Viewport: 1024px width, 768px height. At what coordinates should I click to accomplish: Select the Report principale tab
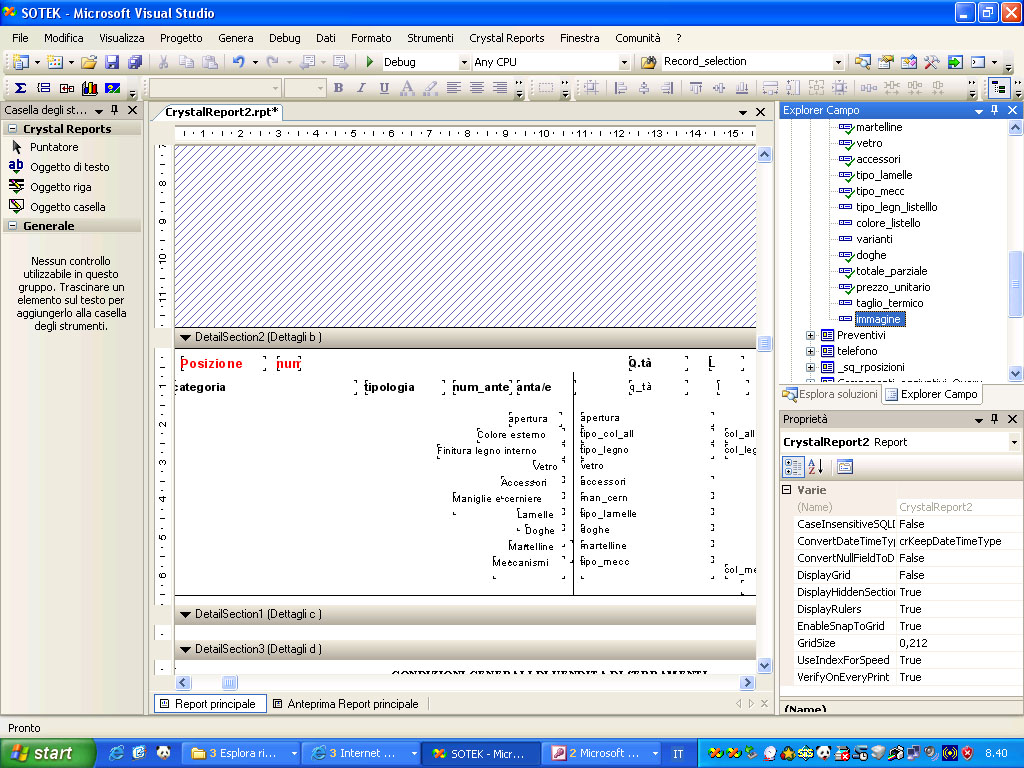210,704
